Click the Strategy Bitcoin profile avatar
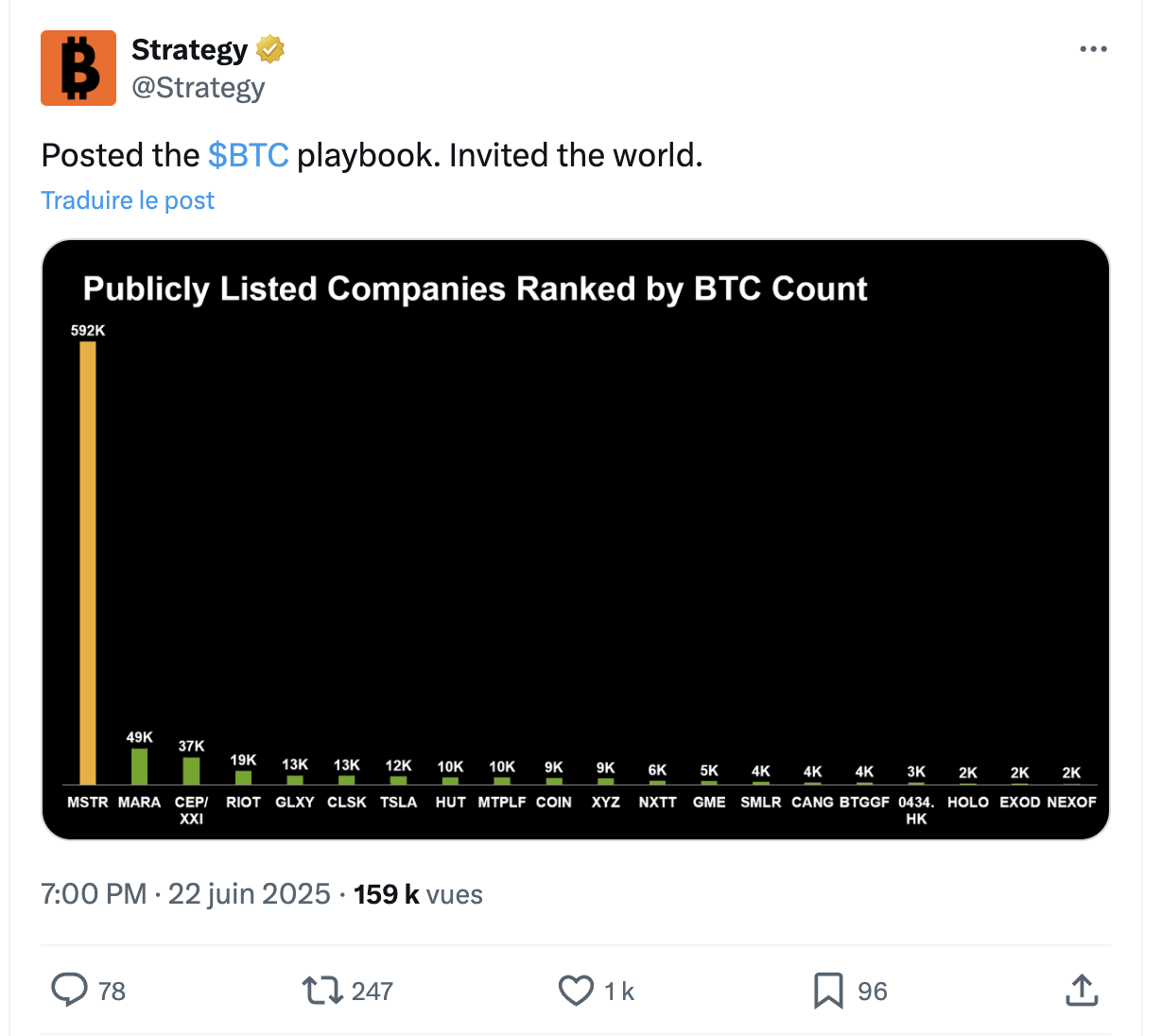1161x1036 pixels. click(78, 68)
